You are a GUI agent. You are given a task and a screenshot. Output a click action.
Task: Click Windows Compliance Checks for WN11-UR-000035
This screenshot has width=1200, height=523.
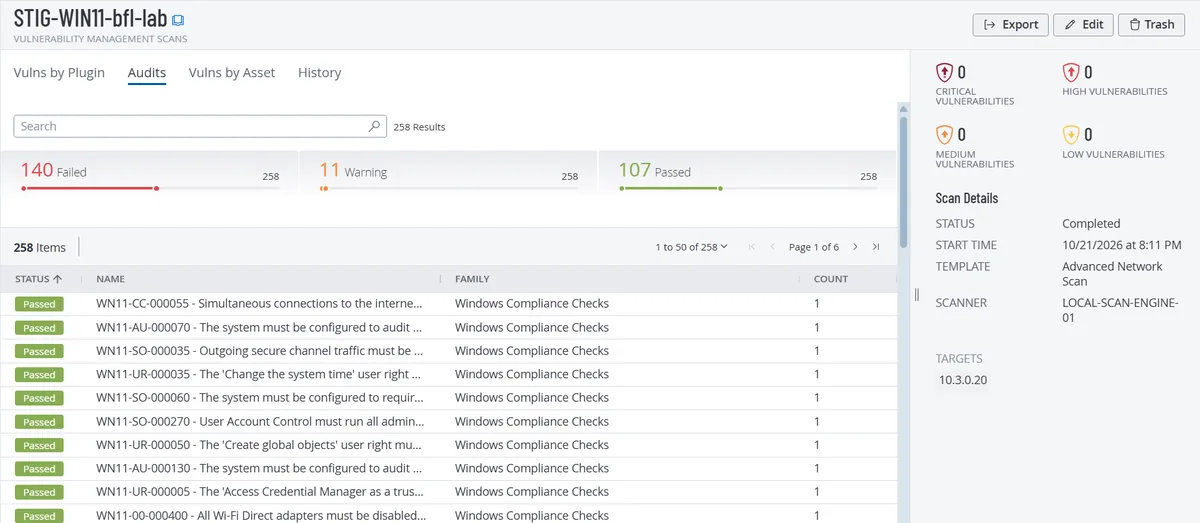coord(532,374)
